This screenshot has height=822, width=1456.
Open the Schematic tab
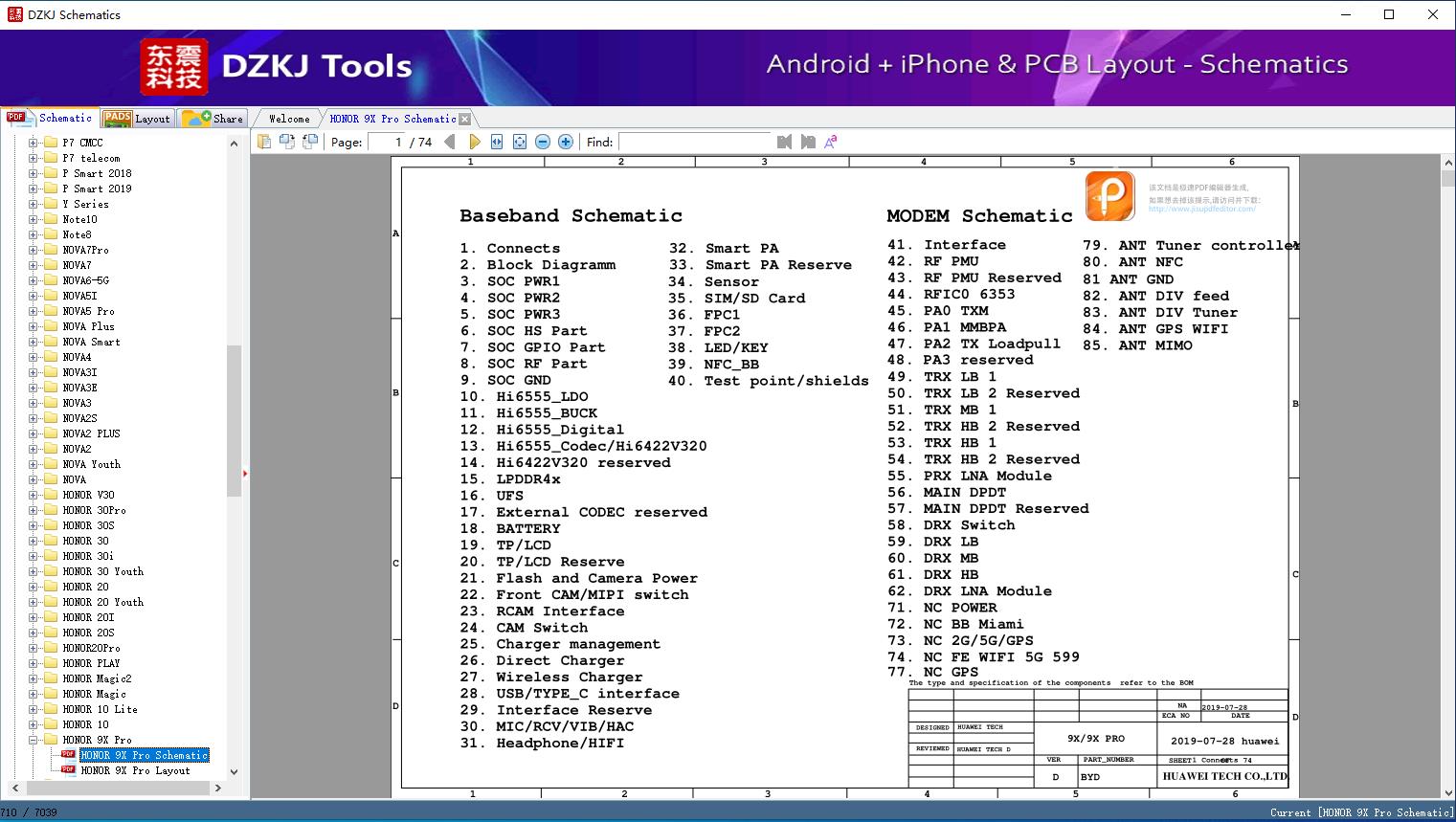coord(50,118)
